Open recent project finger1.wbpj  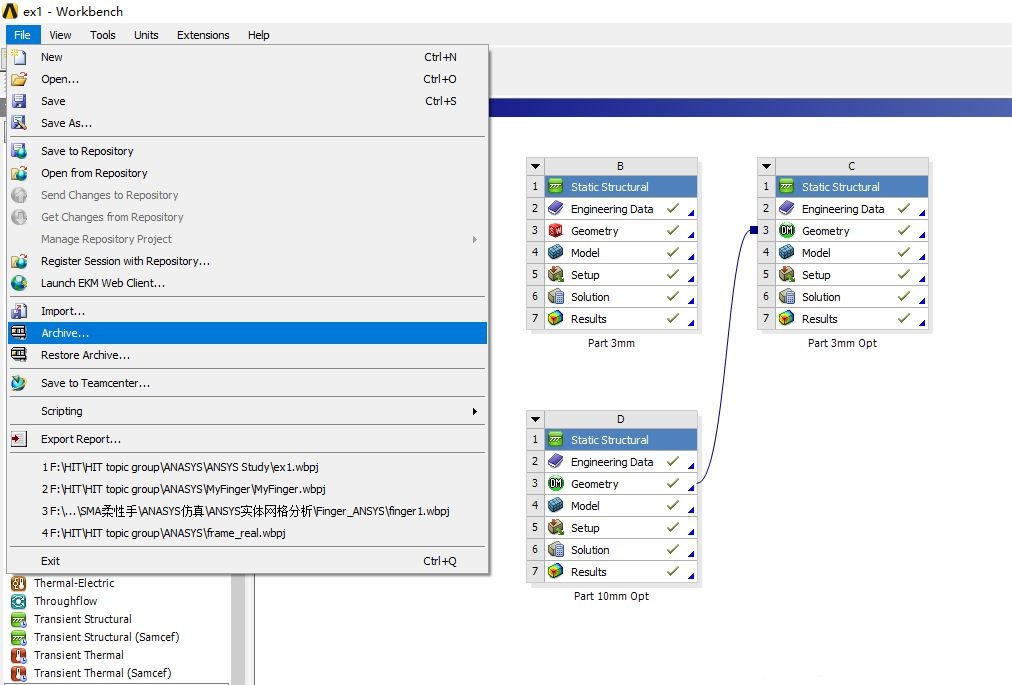click(x=248, y=511)
